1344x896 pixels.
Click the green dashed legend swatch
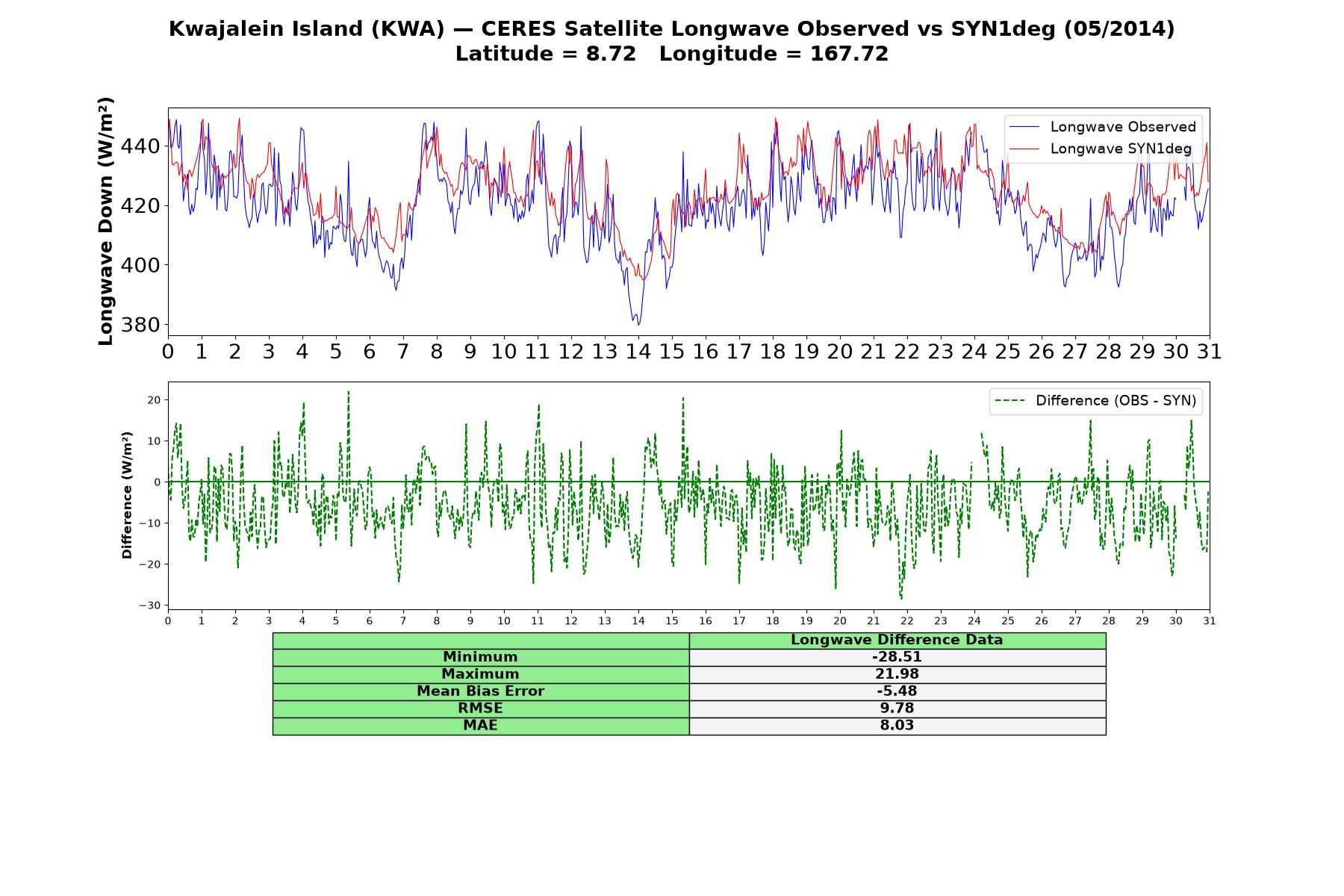point(1009,401)
